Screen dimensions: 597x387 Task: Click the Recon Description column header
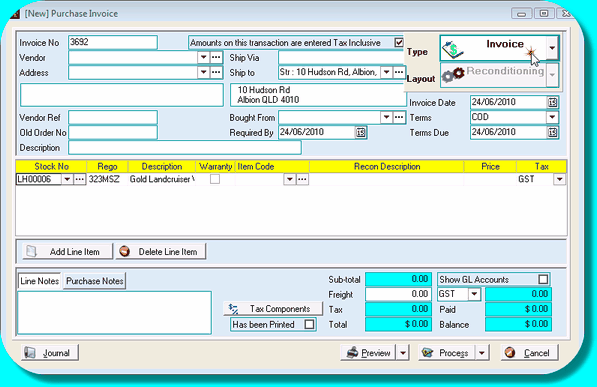coord(387,166)
